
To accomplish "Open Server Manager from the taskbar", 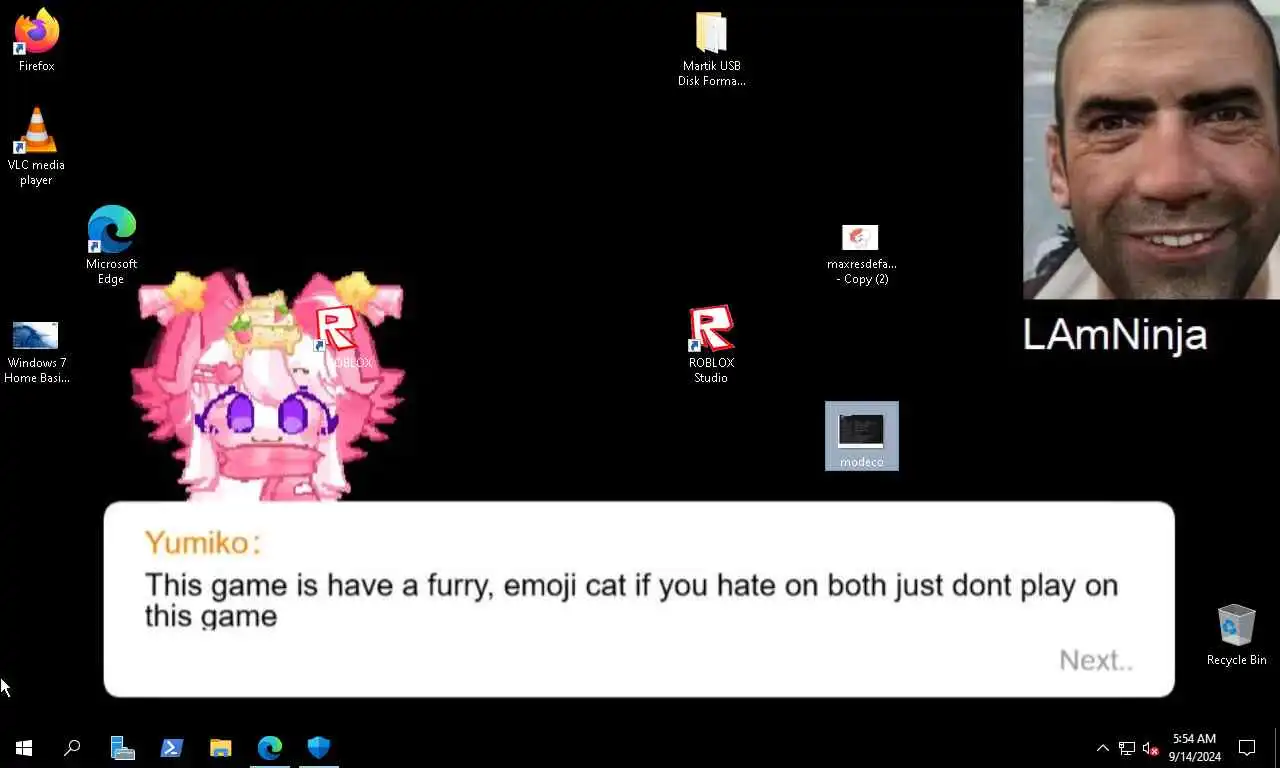I will click(122, 747).
